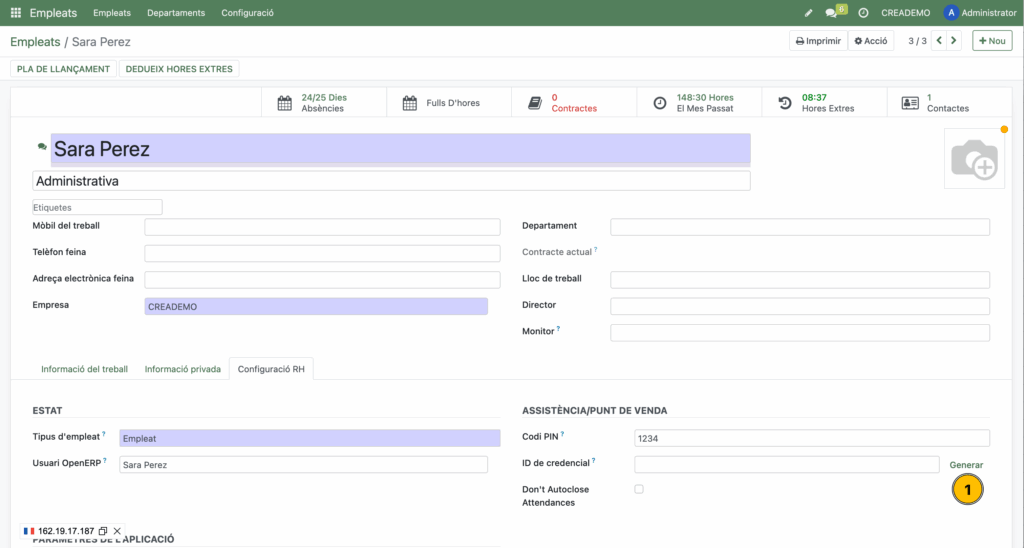The height and width of the screenshot is (548, 1024).
Task: Open the Acció dropdown button
Action: [871, 41]
